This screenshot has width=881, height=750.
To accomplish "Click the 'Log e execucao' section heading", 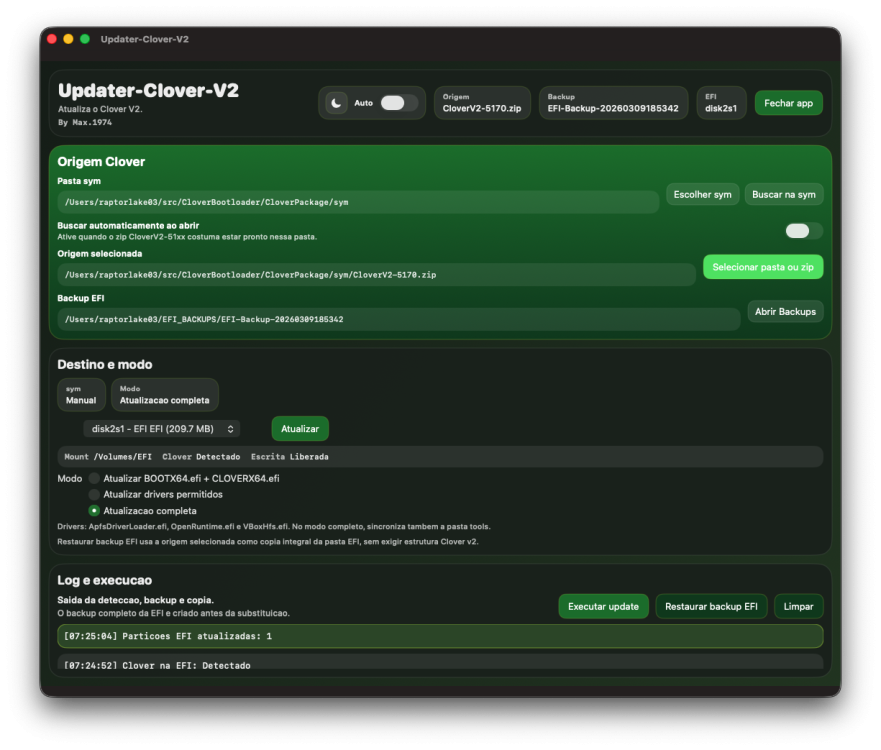I will (x=105, y=580).
